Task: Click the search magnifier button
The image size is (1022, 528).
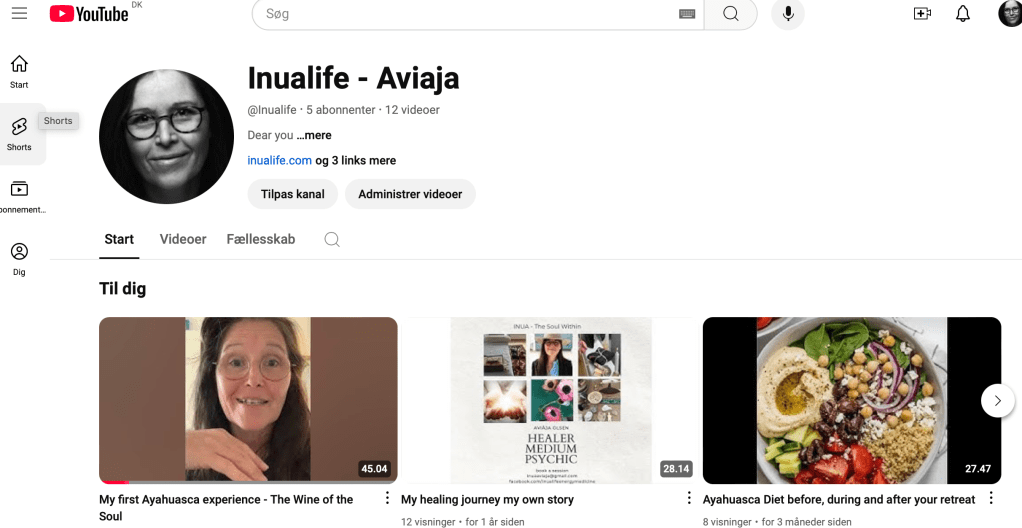Action: (x=731, y=14)
